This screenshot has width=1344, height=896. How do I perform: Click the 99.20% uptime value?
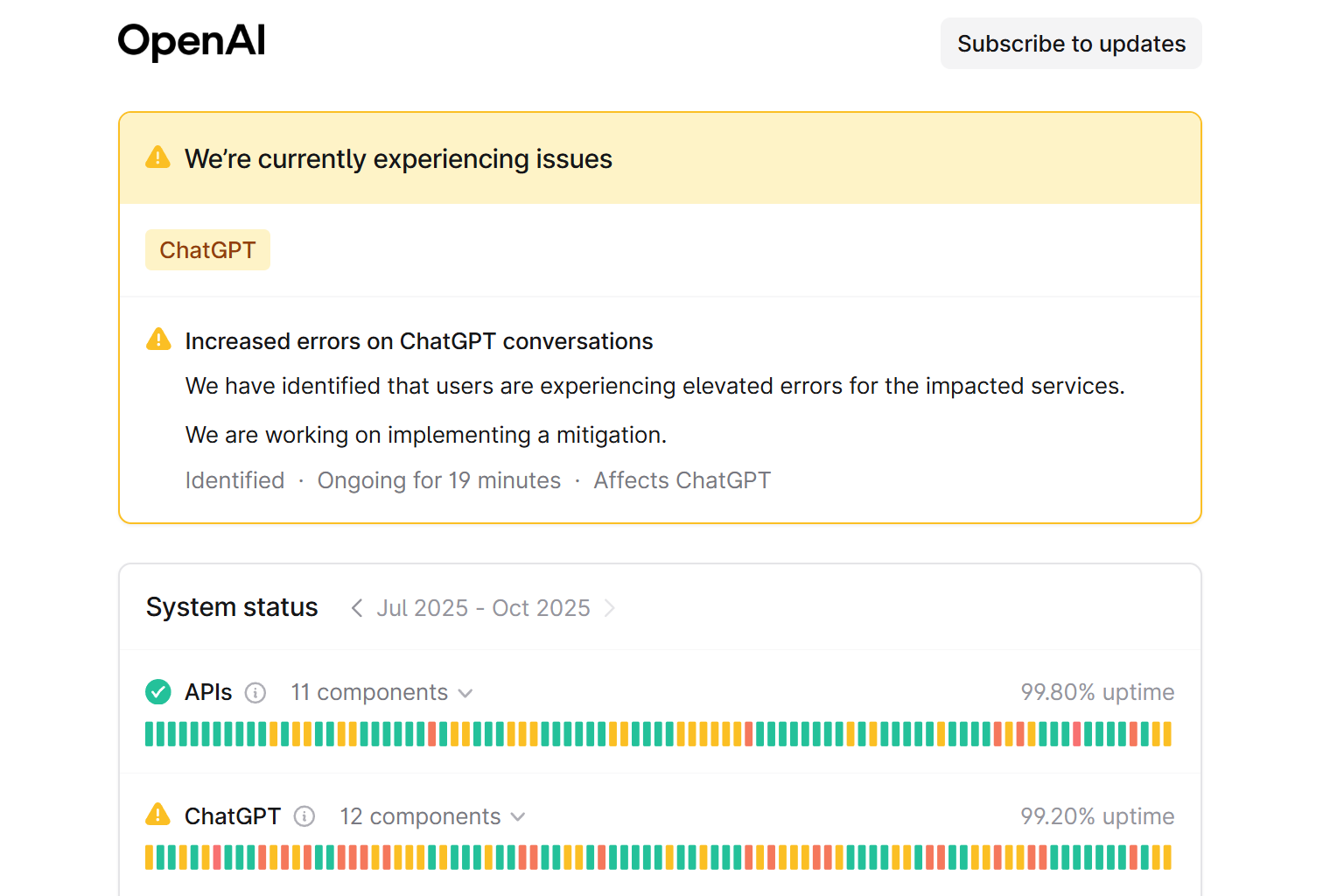pos(1097,816)
